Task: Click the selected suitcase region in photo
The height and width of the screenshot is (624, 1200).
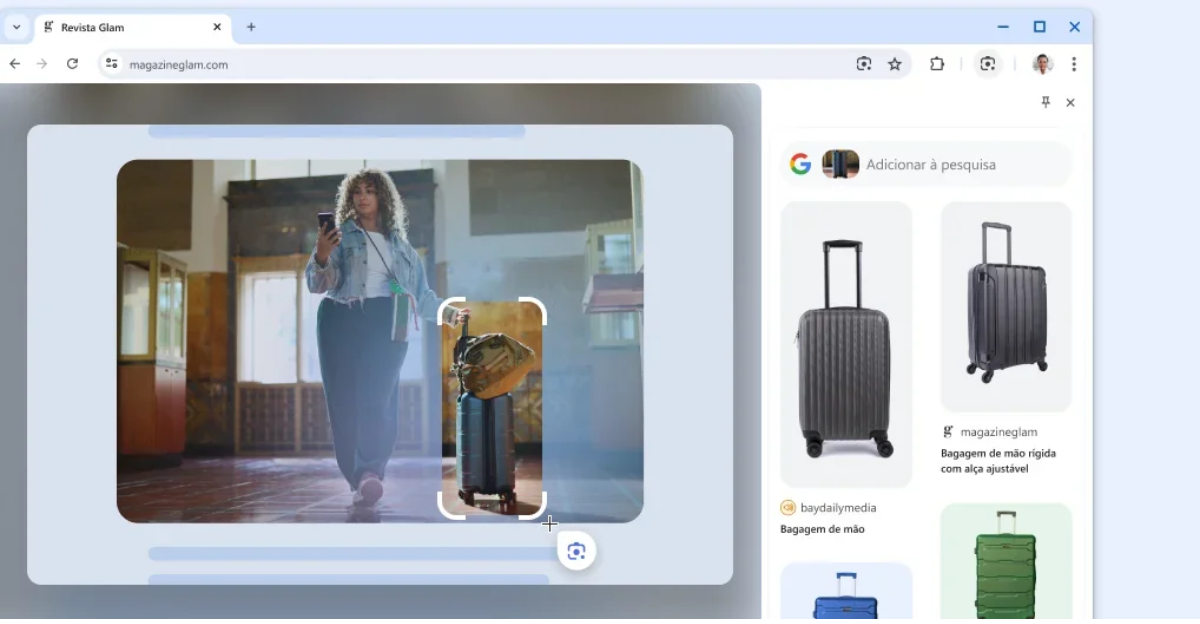Action: pyautogui.click(x=492, y=408)
